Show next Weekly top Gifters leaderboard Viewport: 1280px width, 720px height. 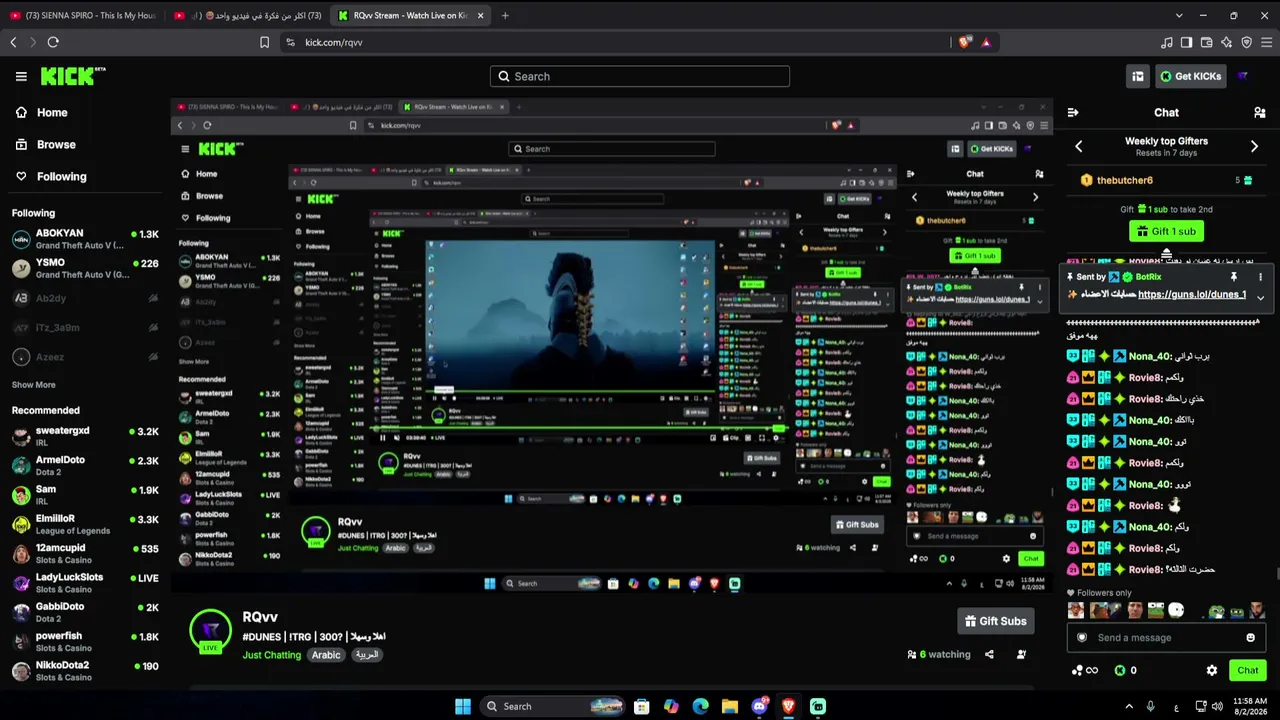(1254, 147)
